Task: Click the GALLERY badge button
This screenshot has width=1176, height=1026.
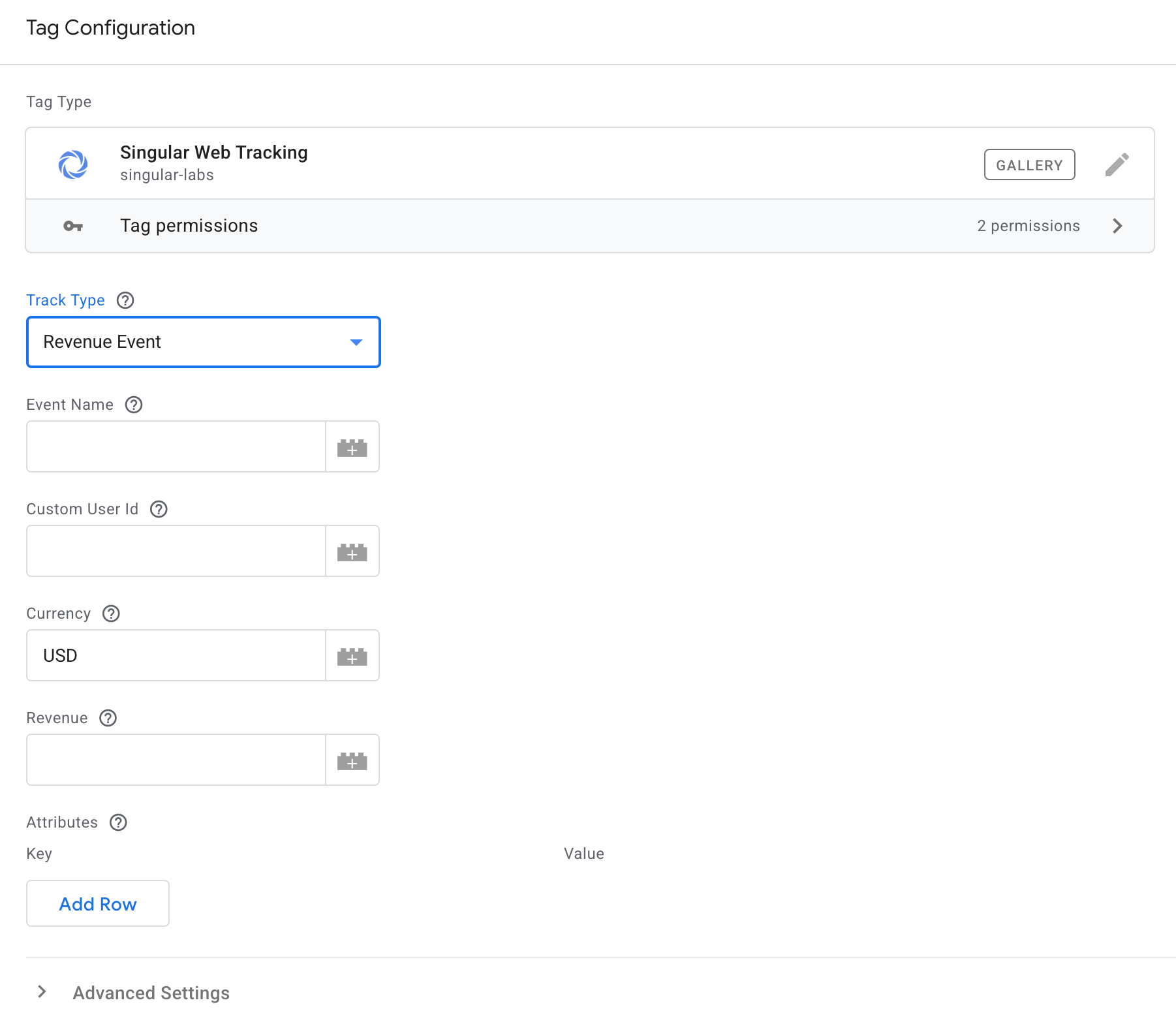Action: click(1029, 164)
